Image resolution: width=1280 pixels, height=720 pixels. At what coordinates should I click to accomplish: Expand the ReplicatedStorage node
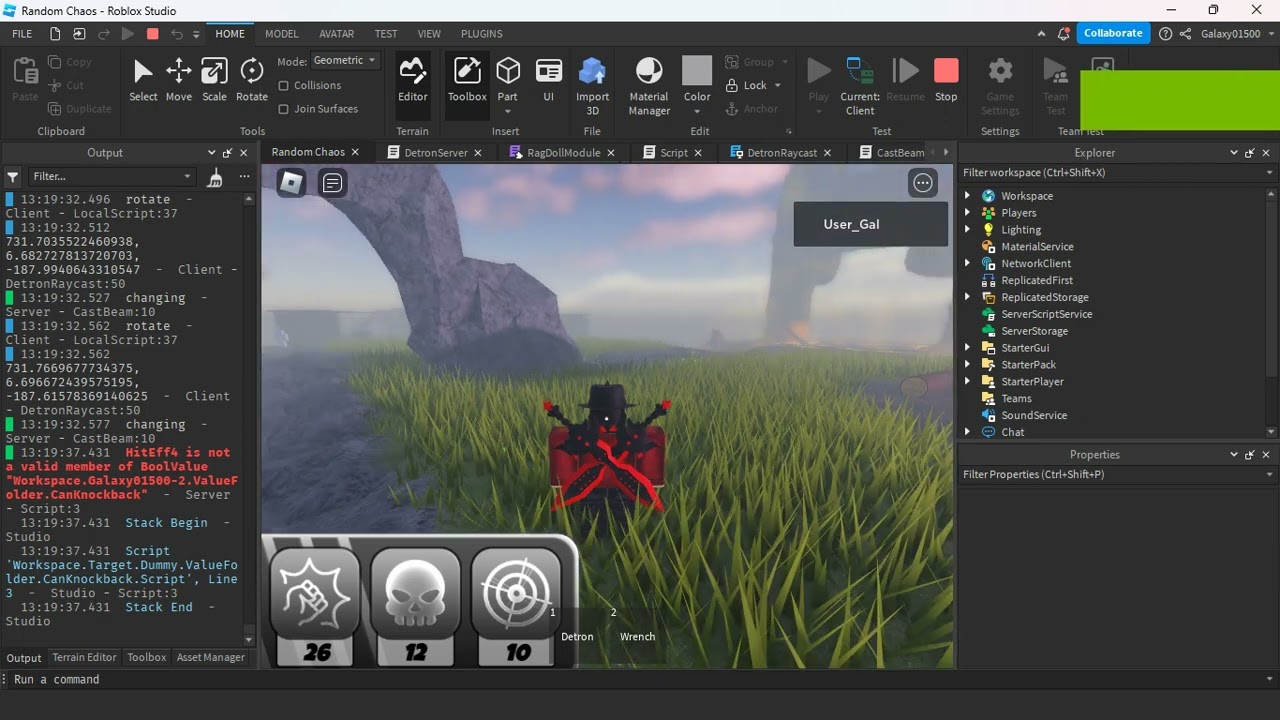point(967,297)
